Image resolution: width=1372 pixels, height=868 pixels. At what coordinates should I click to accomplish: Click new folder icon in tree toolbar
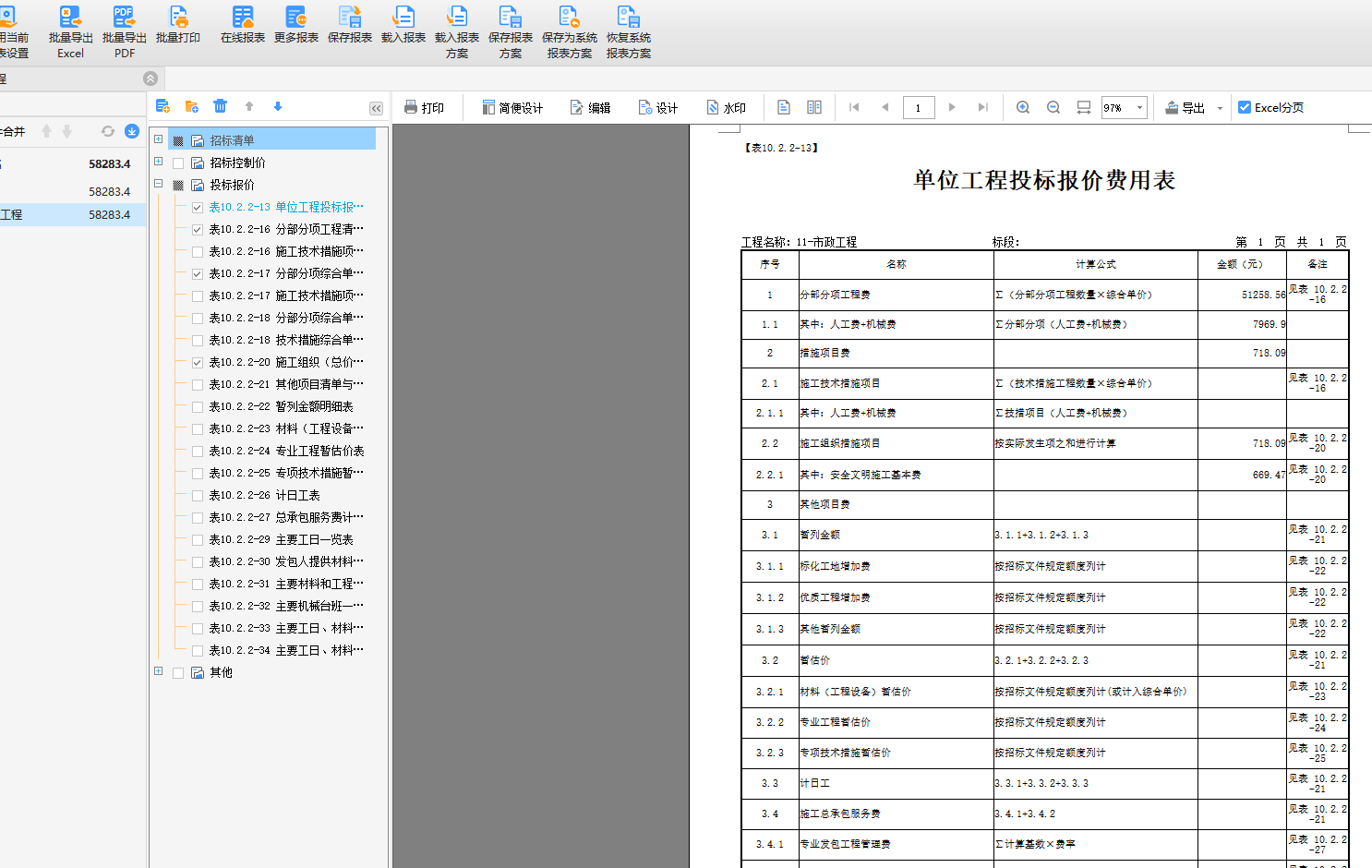click(192, 106)
